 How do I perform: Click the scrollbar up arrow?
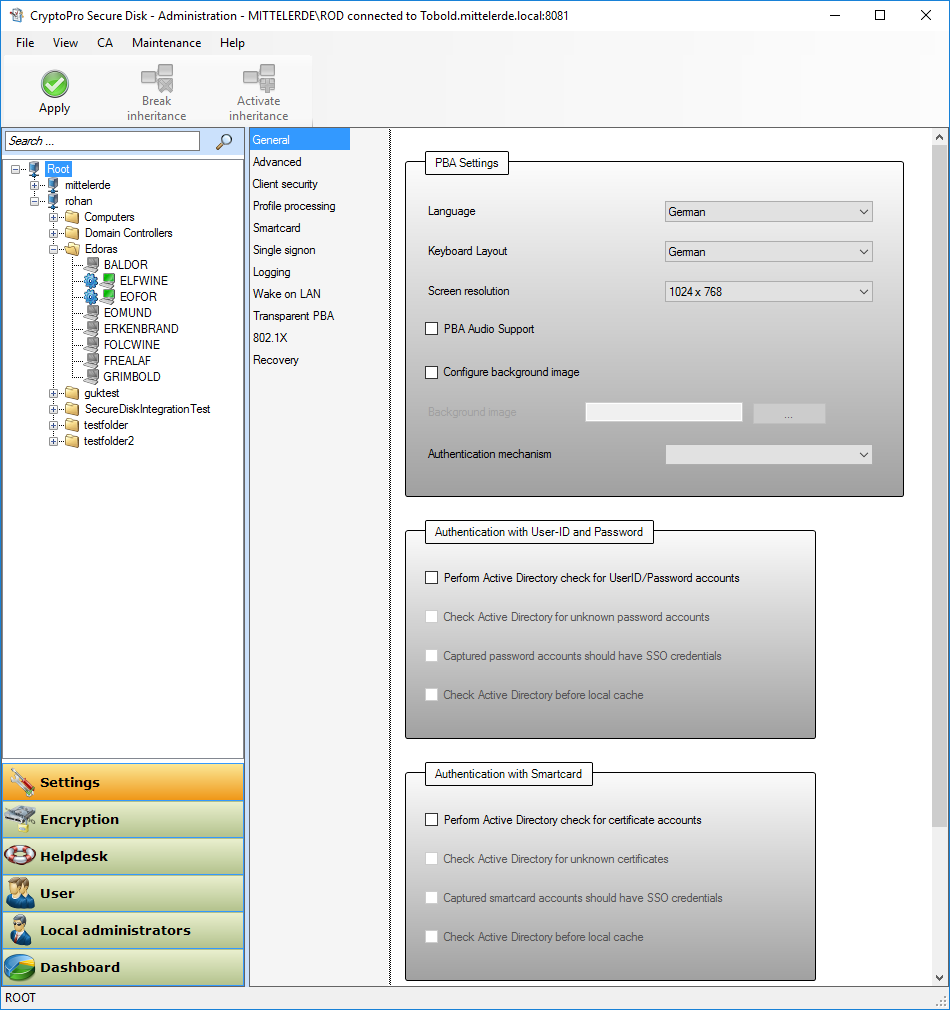pos(939,137)
